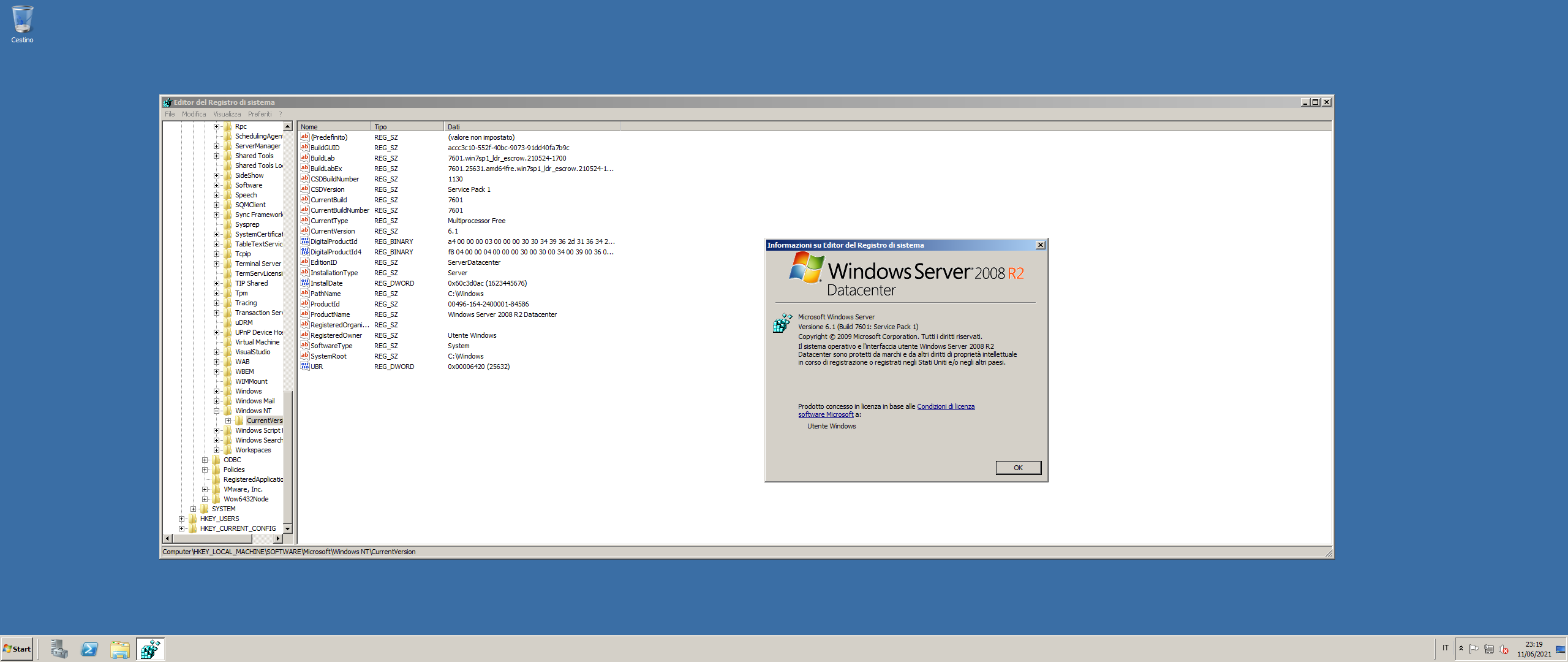This screenshot has width=1568, height=662.
Task: Expand the Terminal Server key node
Action: pyautogui.click(x=216, y=264)
